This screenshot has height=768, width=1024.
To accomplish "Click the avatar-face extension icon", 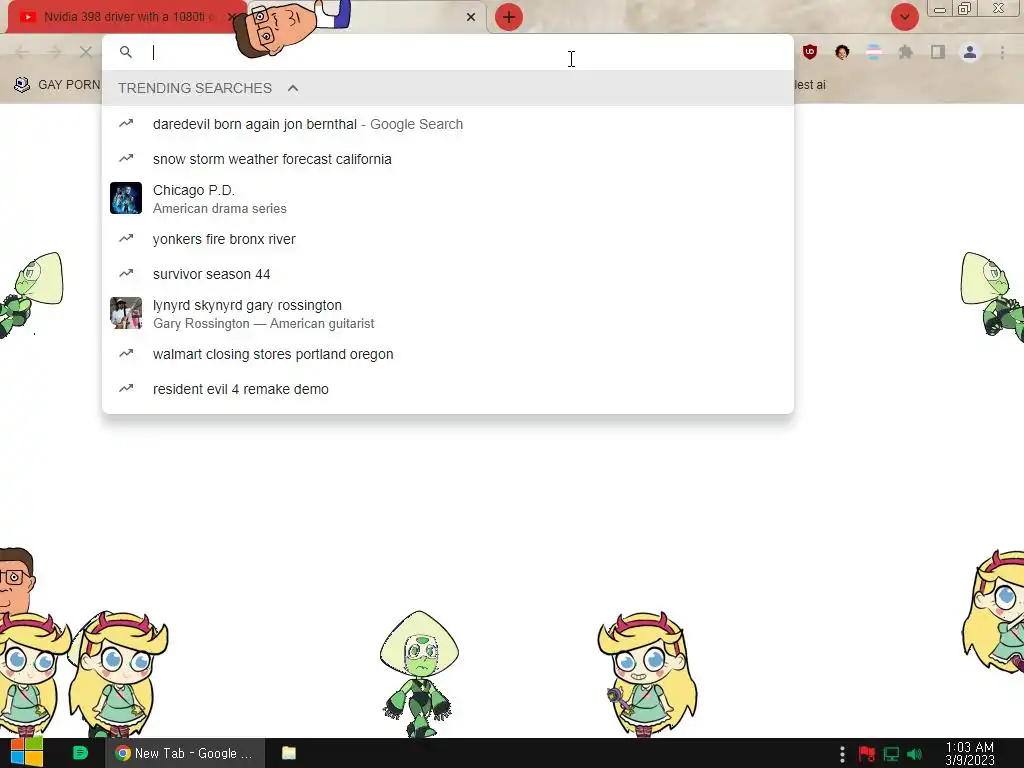I will (842, 52).
